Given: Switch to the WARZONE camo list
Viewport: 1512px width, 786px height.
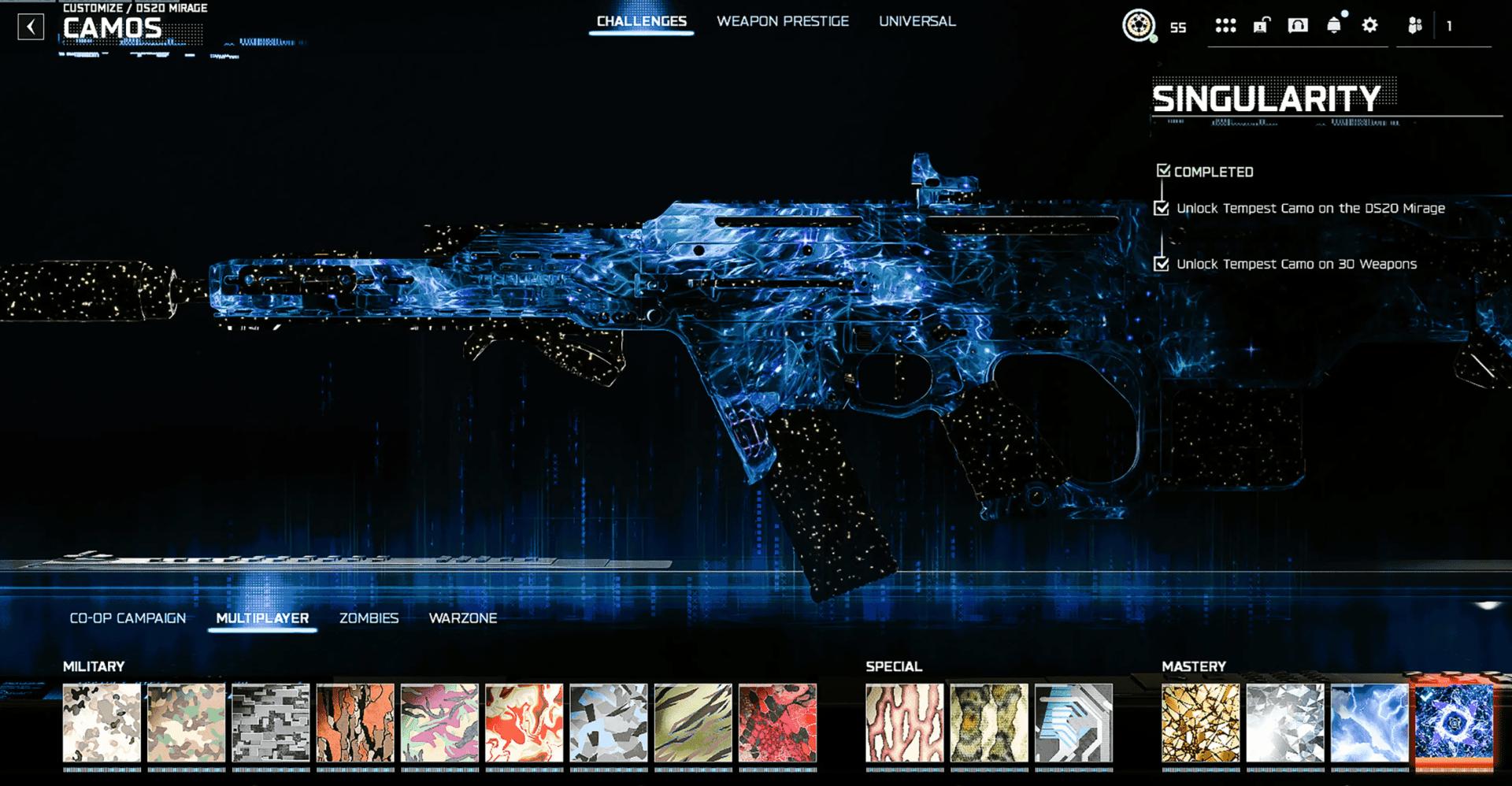Looking at the screenshot, I should [463, 618].
